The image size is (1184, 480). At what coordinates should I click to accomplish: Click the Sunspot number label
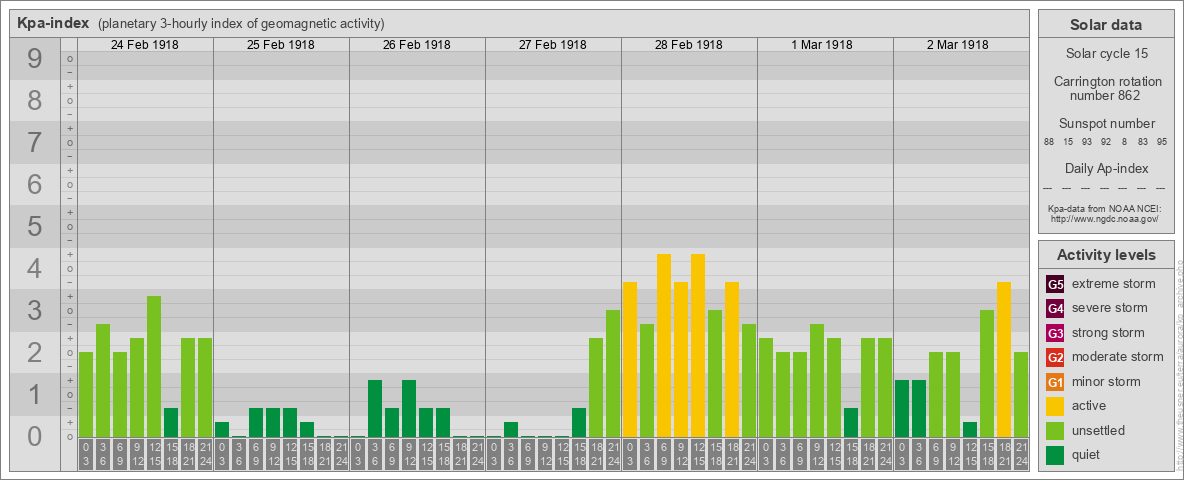click(x=1106, y=124)
